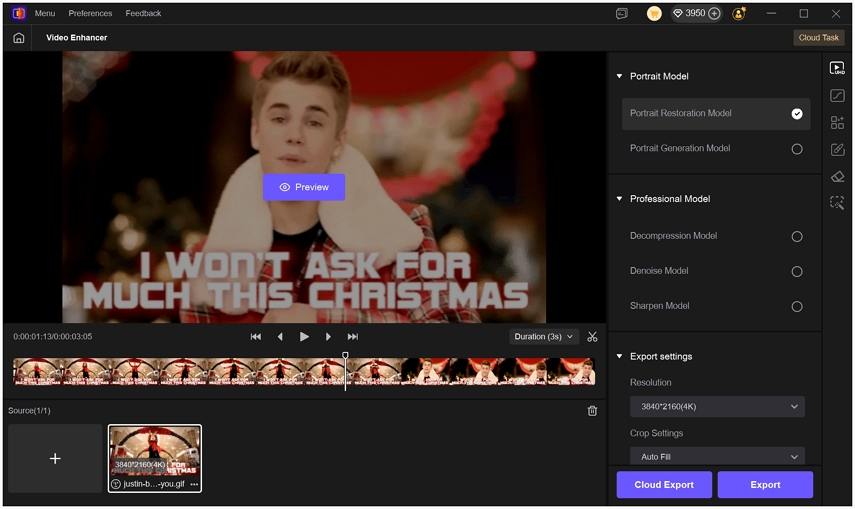
Task: Jump to start of the clip
Action: (x=255, y=337)
